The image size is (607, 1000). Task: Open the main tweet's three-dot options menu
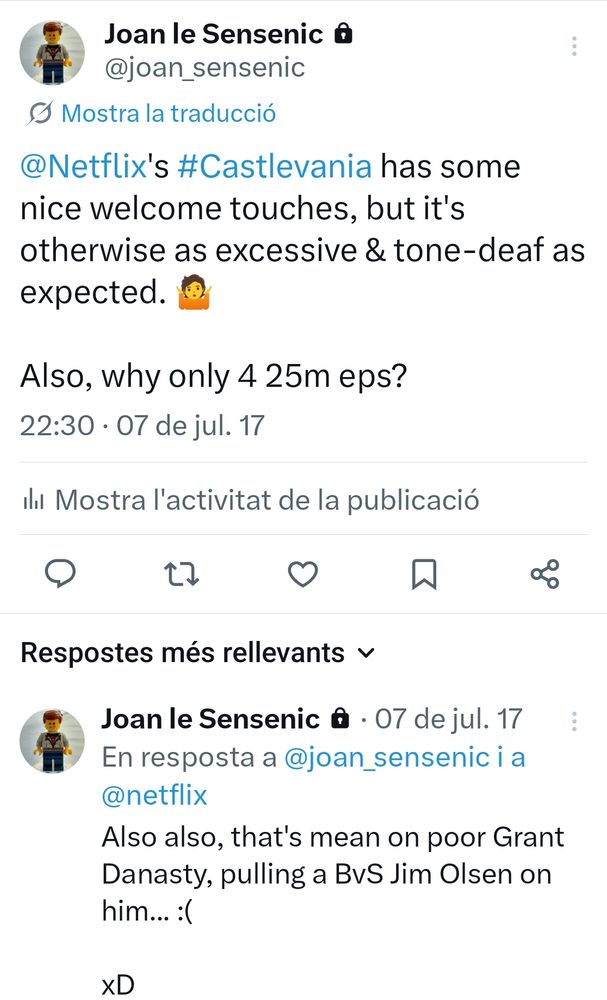click(574, 44)
